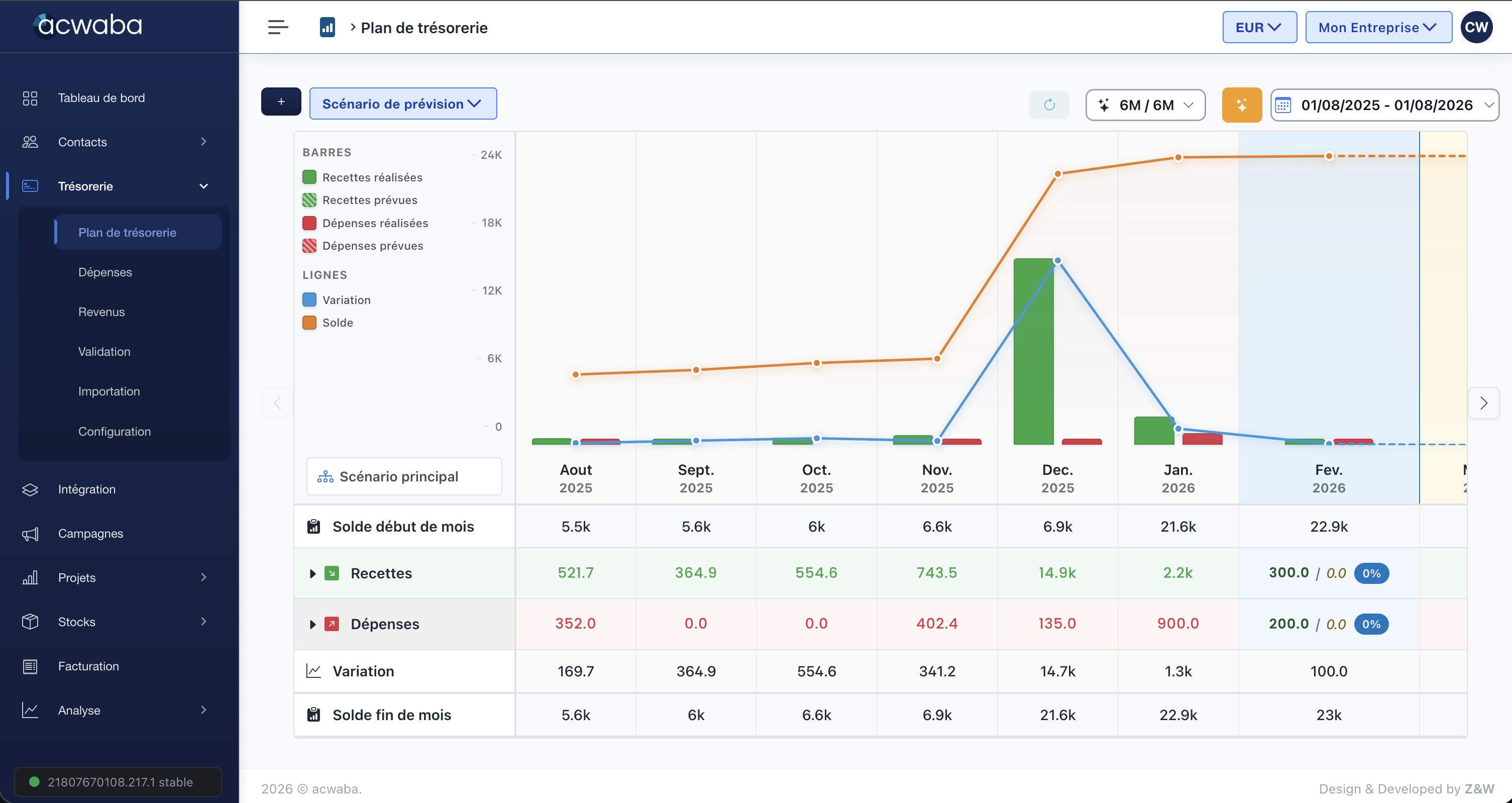This screenshot has height=803, width=1512.
Task: Click the refresh icon button
Action: click(1049, 105)
